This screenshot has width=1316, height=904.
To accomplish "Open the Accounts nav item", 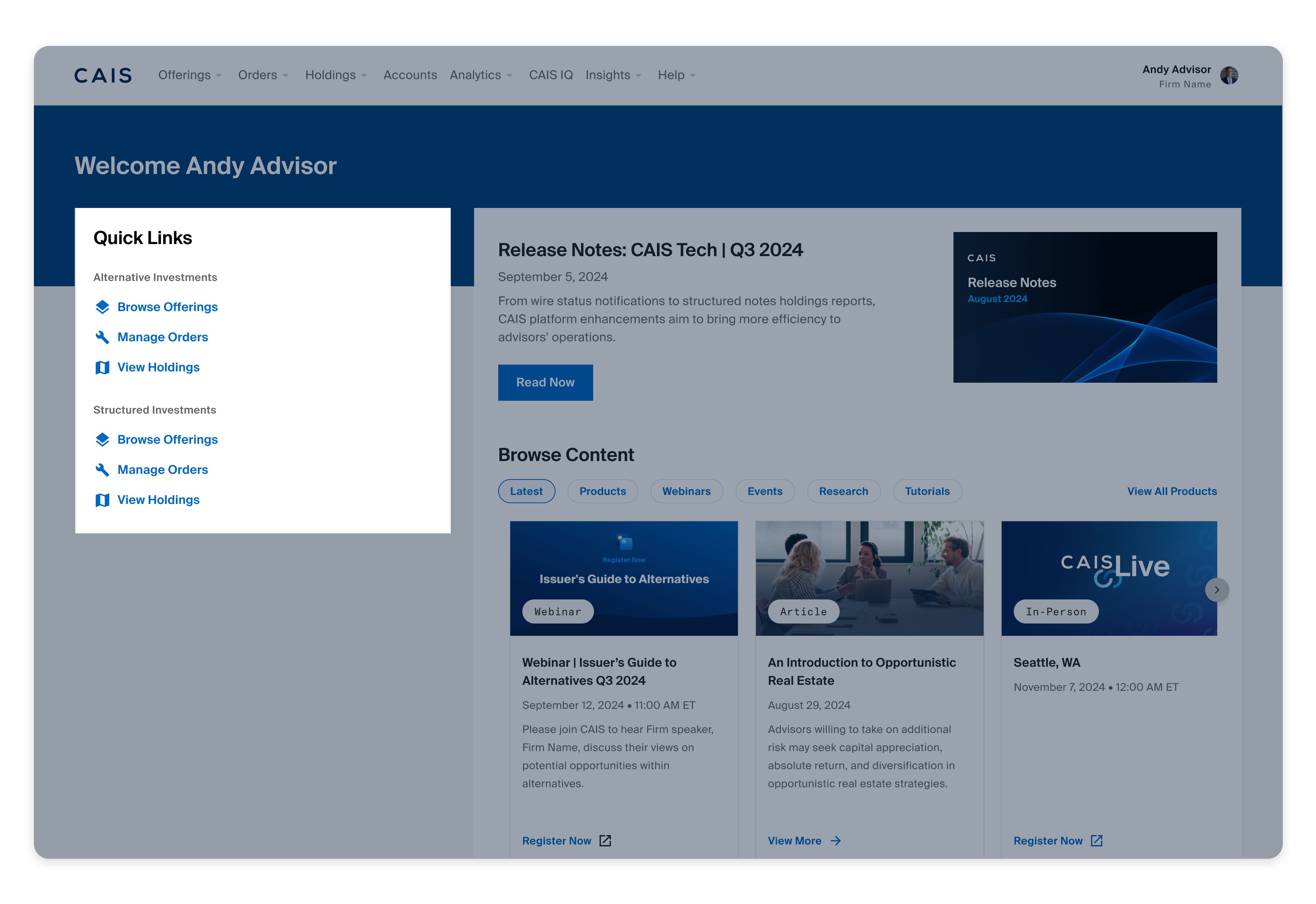I will [410, 75].
